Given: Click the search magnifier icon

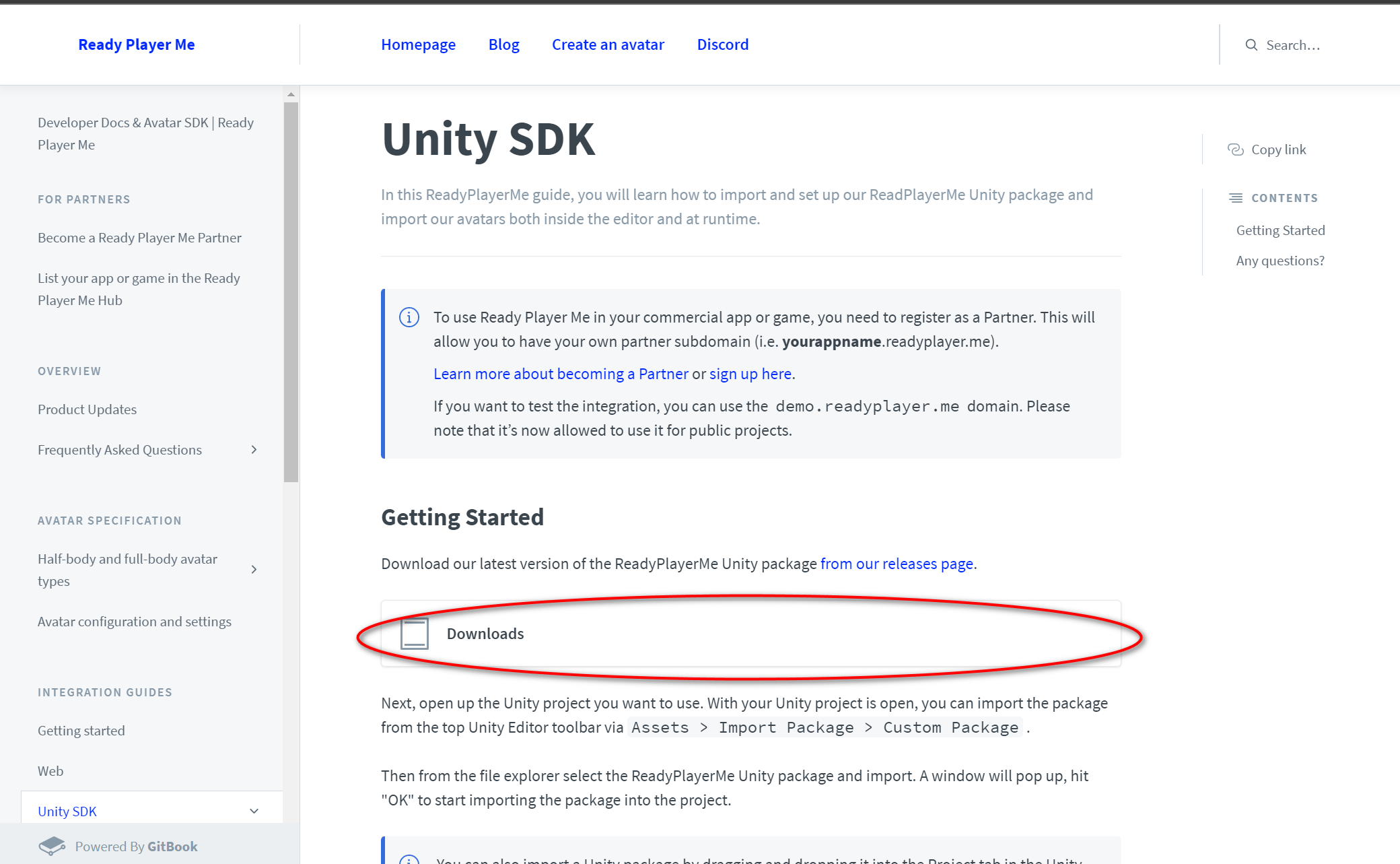Looking at the screenshot, I should point(1251,45).
